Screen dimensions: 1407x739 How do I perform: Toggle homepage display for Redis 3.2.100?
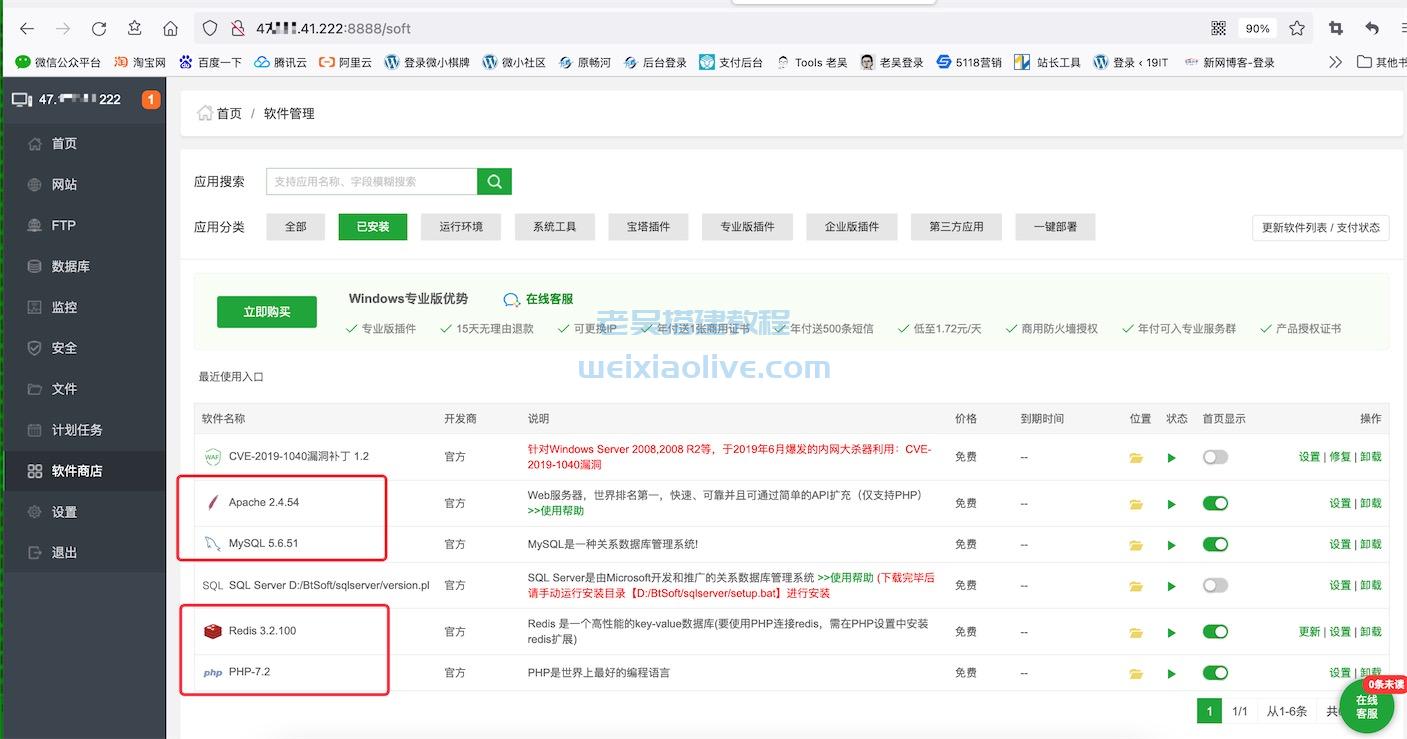[1215, 631]
